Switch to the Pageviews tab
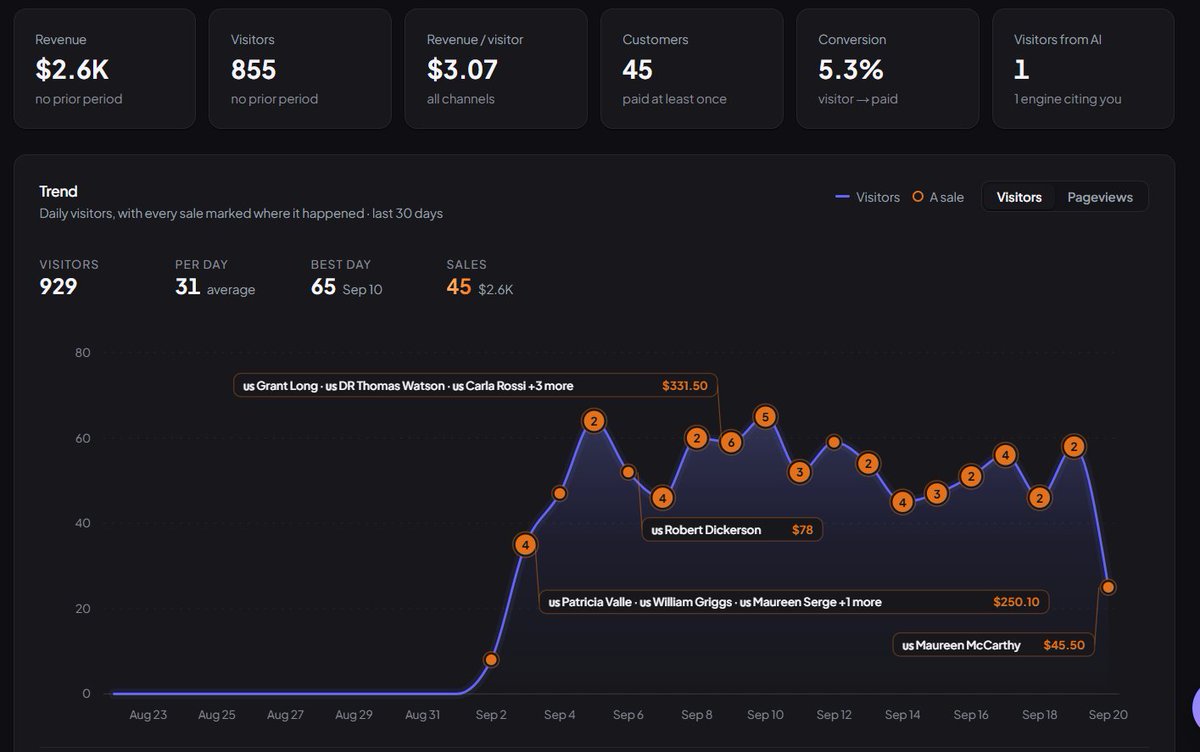The height and width of the screenshot is (752, 1200). tap(1100, 197)
